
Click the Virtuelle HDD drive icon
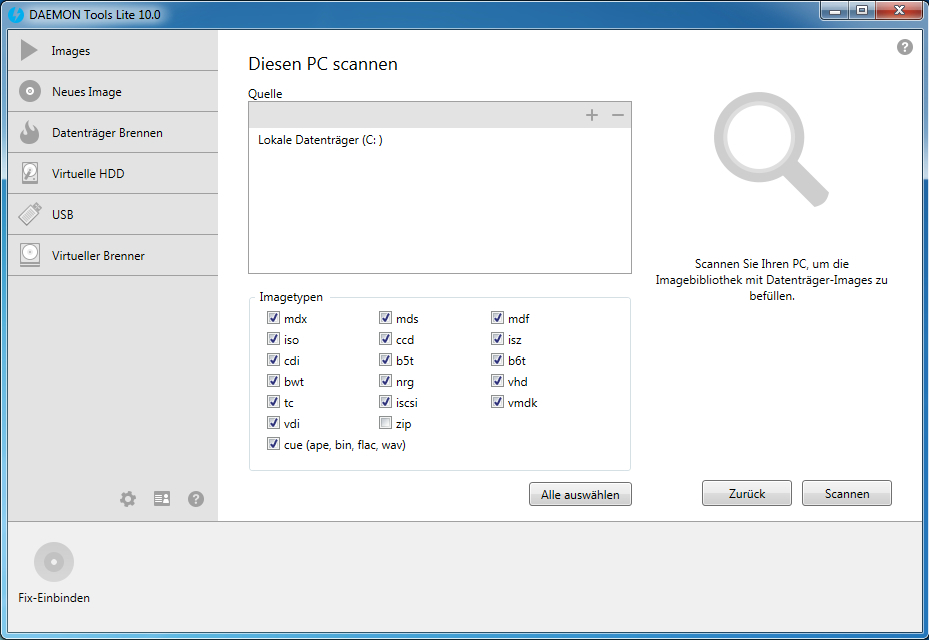click(x=30, y=174)
